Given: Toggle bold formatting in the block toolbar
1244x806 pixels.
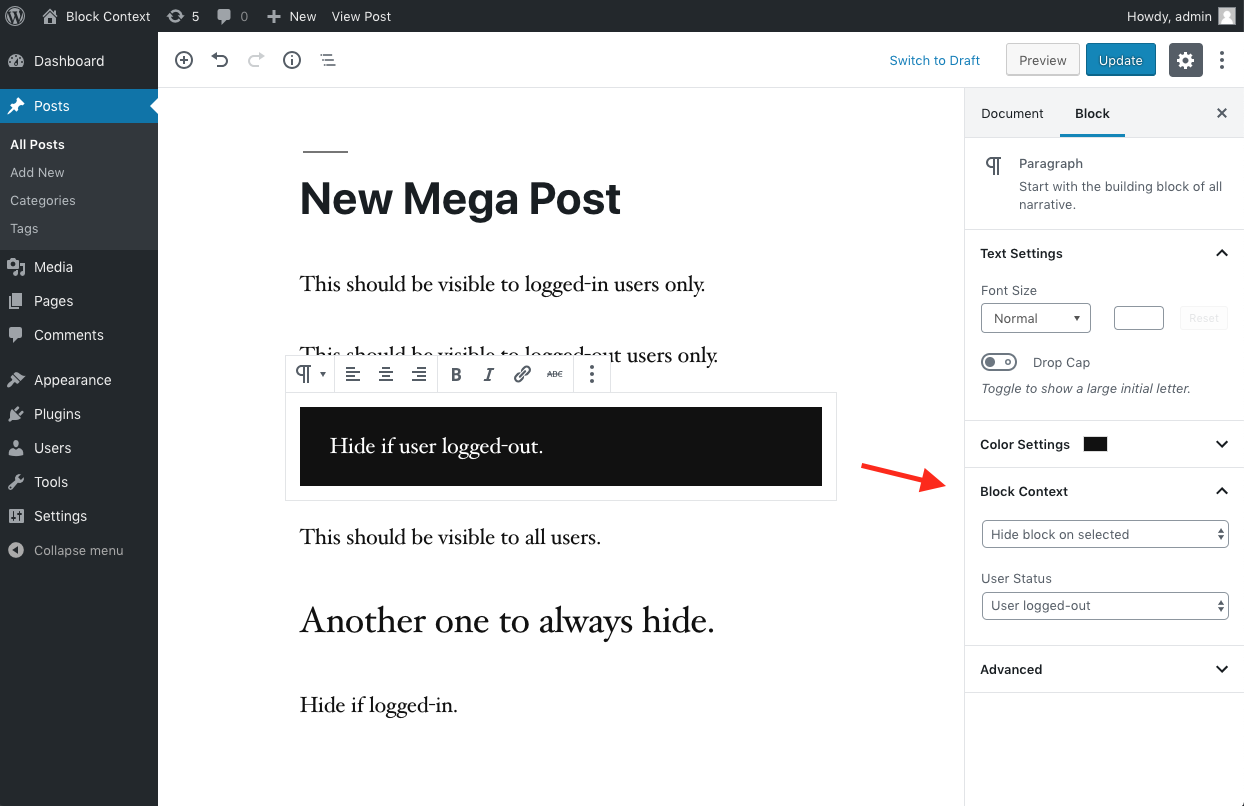Looking at the screenshot, I should 456,374.
